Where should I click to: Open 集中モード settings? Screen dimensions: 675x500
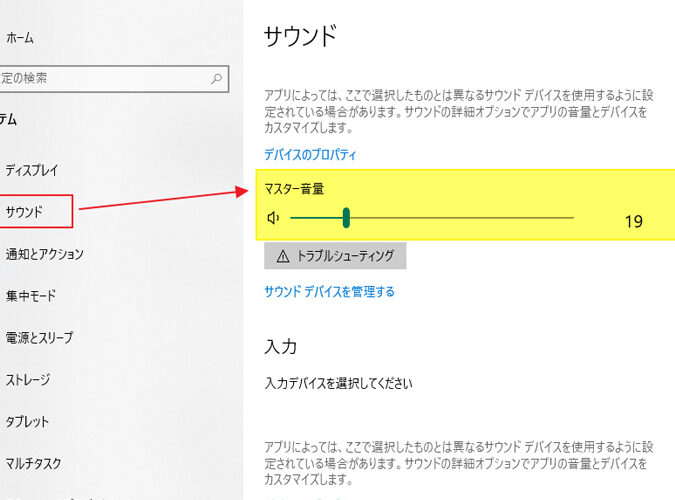[30, 296]
